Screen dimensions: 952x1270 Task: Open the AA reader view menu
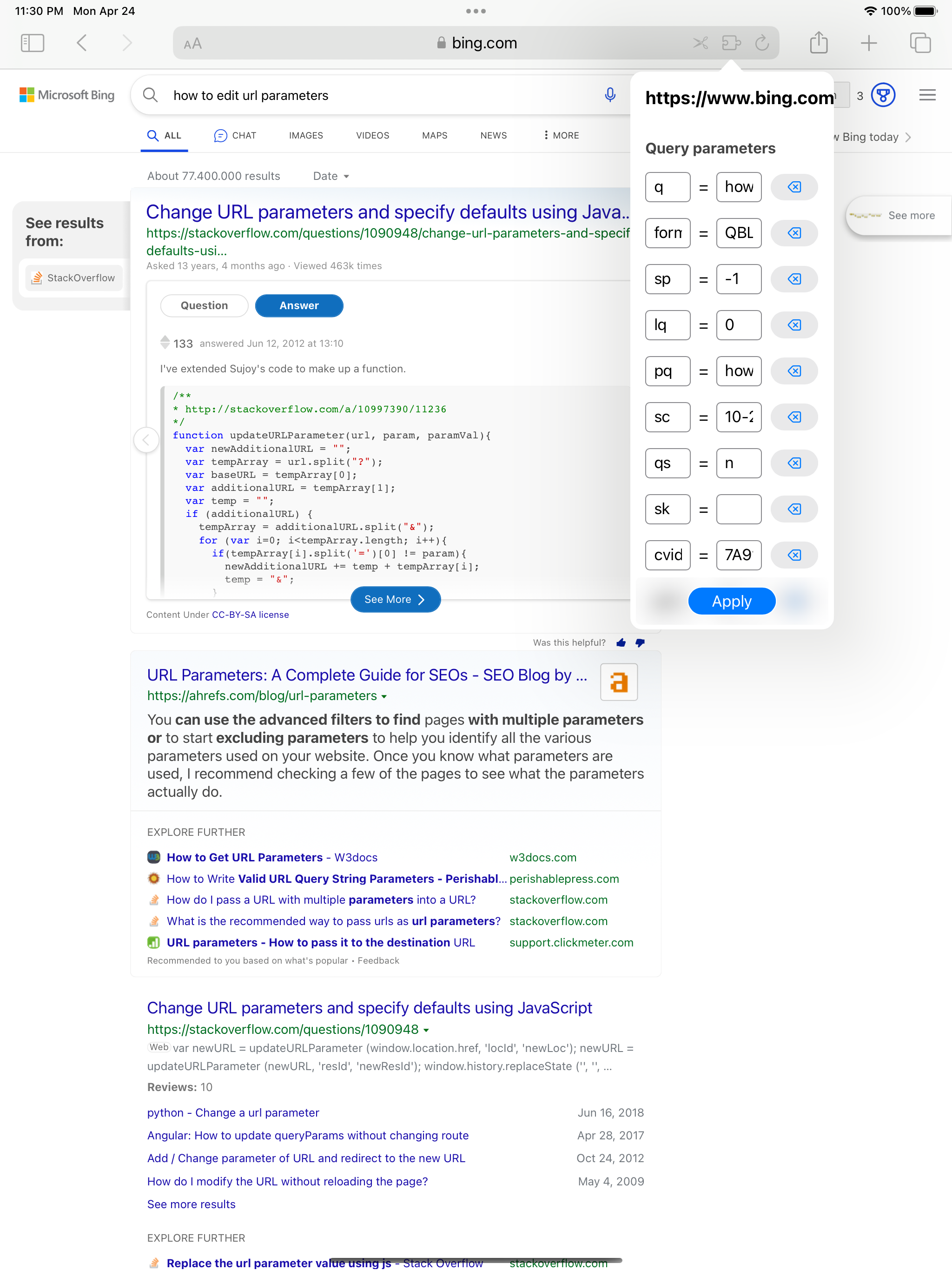[193, 44]
